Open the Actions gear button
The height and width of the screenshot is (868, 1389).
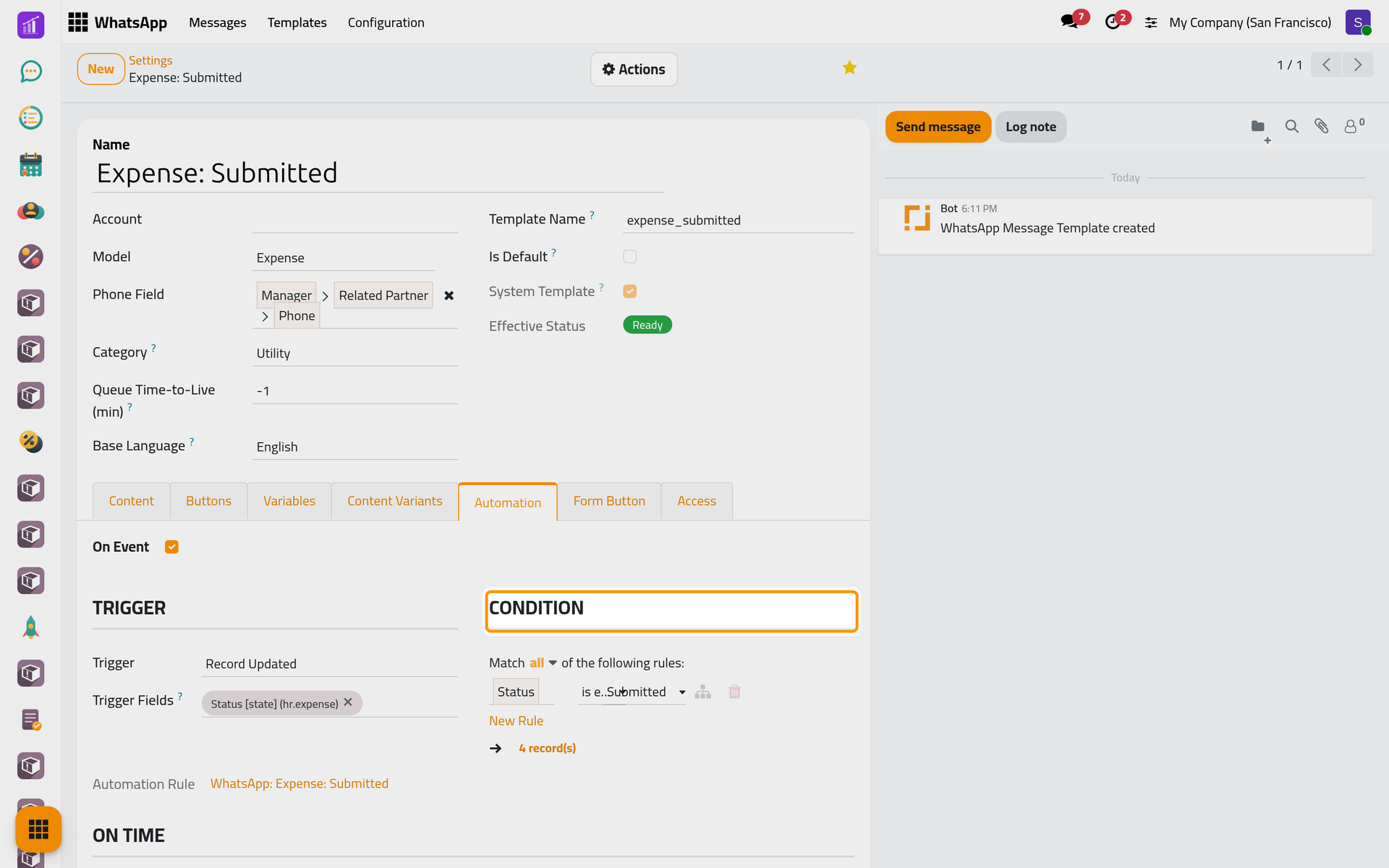634,69
